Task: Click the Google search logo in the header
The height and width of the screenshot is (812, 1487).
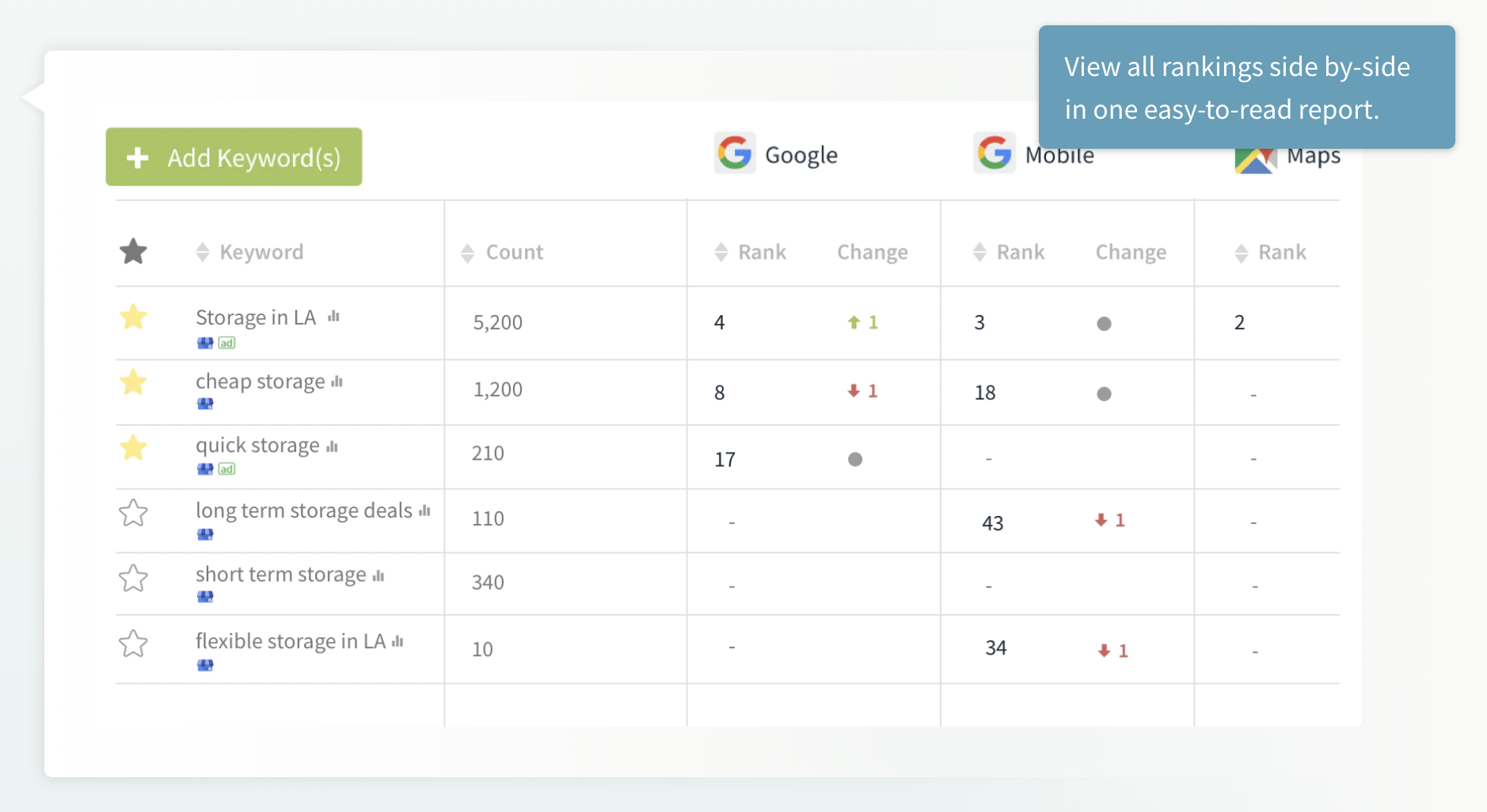Action: point(733,153)
